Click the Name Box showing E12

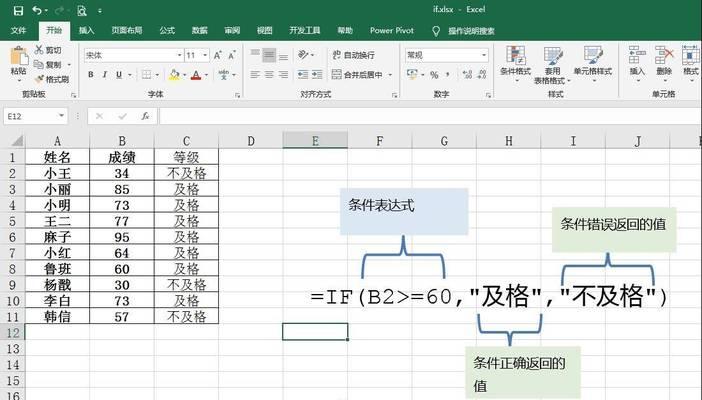[x=35, y=116]
